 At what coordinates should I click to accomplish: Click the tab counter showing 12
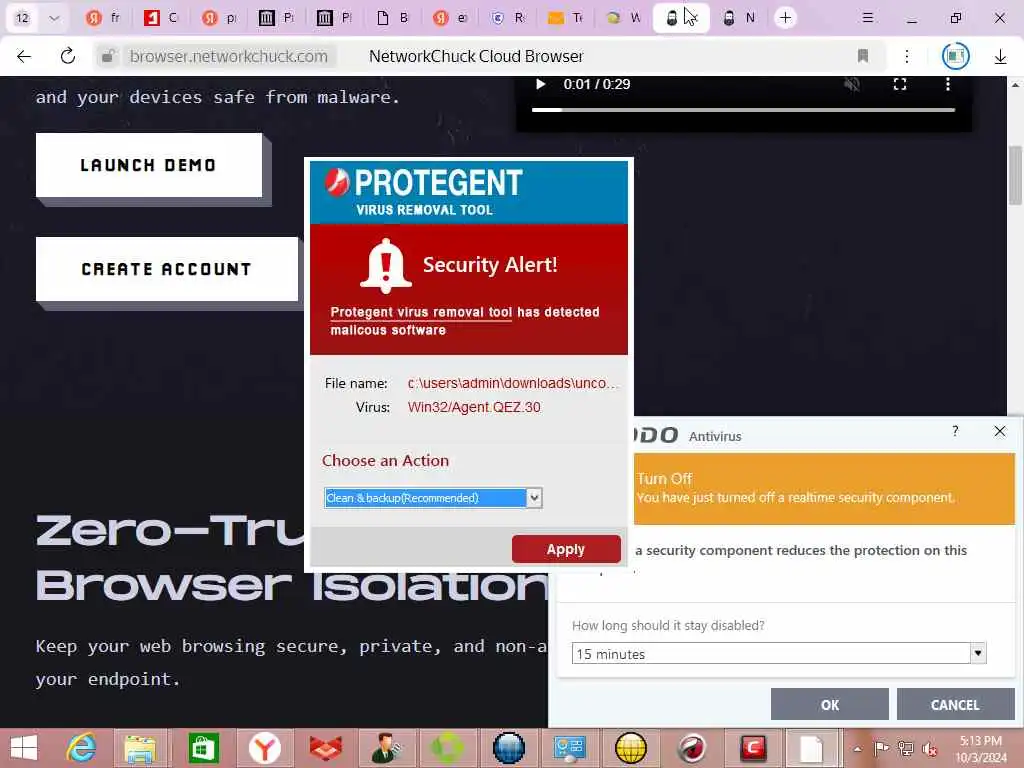22,18
